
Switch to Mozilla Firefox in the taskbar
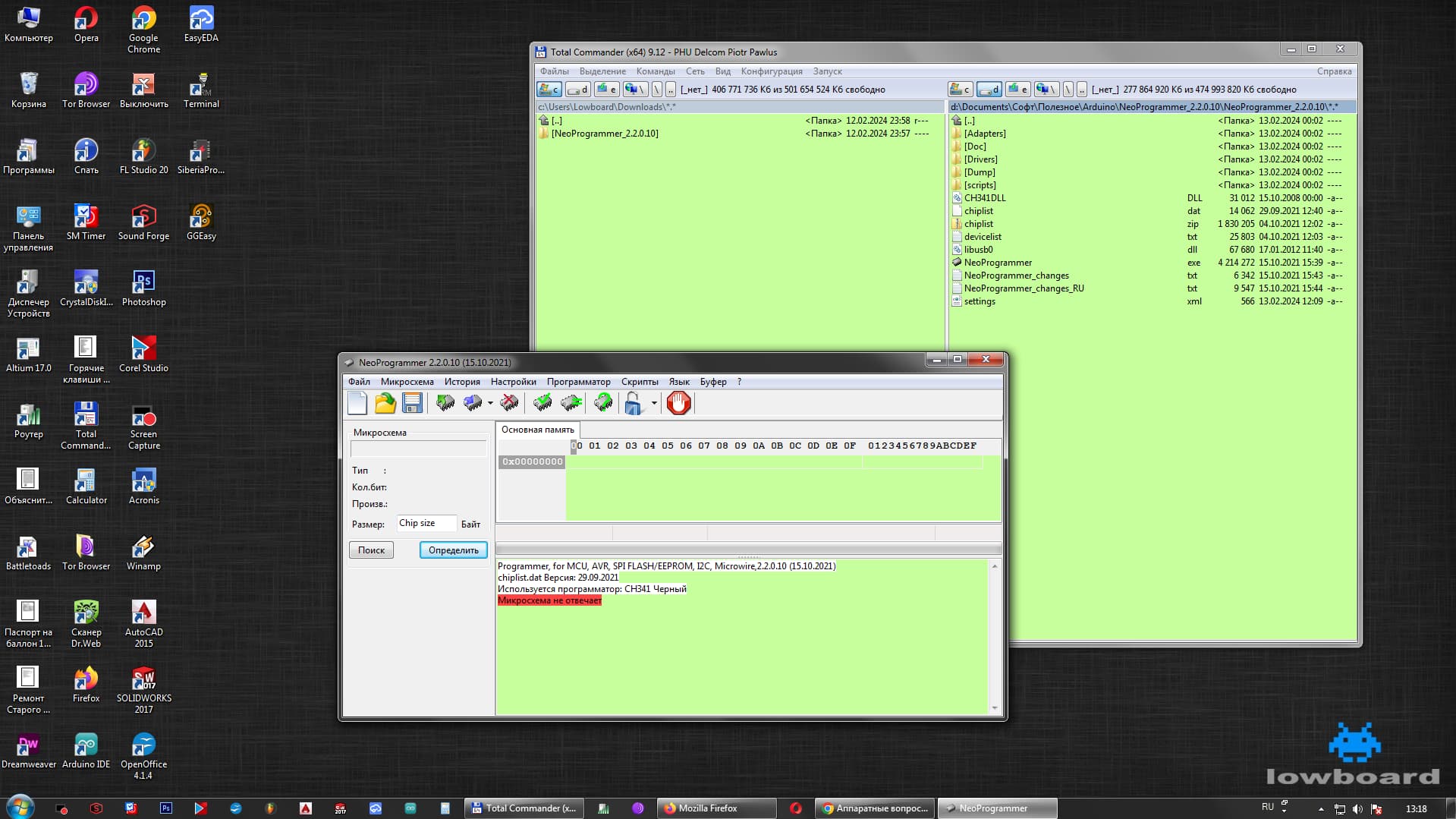pos(713,808)
